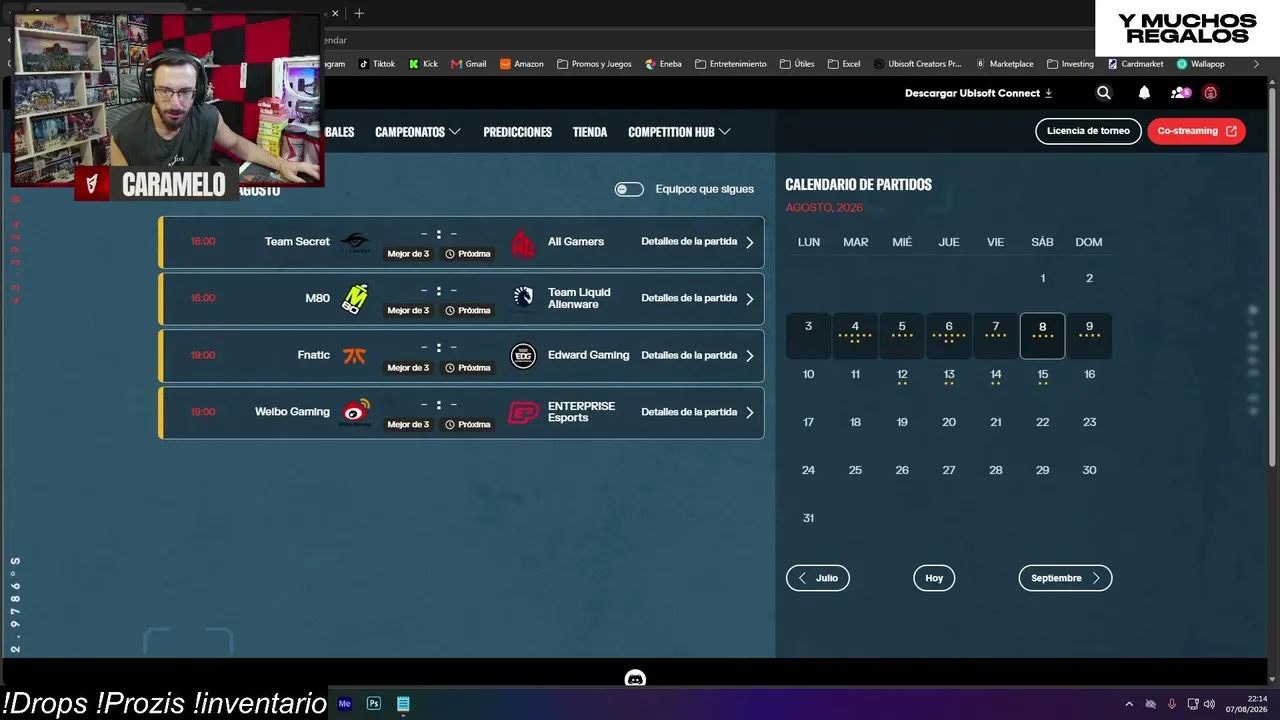Select August 5 in the calendar
This screenshot has width=1280, height=720.
[902, 335]
